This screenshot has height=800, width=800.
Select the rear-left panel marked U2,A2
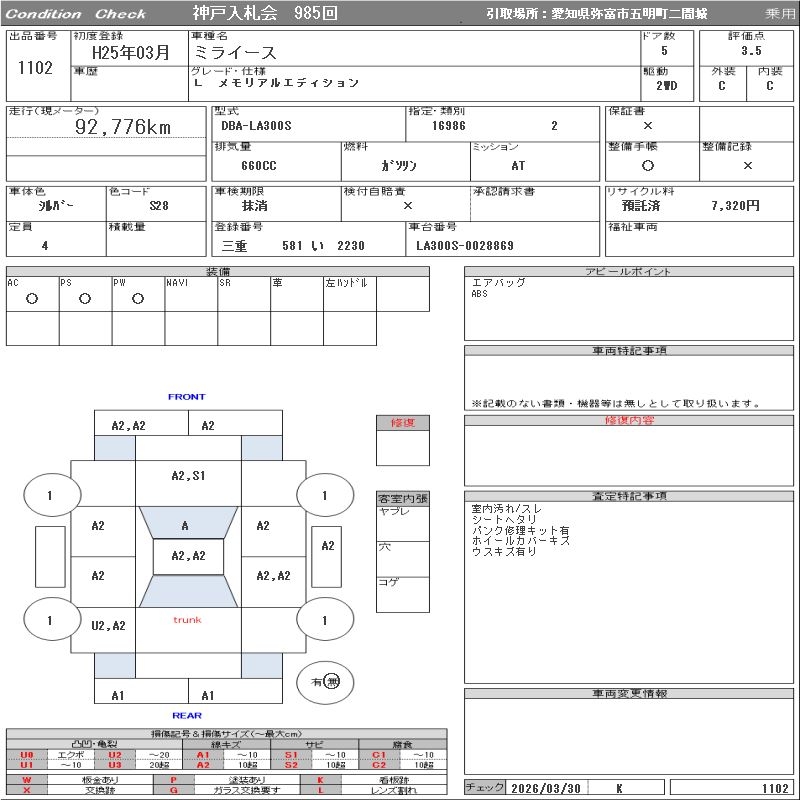click(x=108, y=625)
